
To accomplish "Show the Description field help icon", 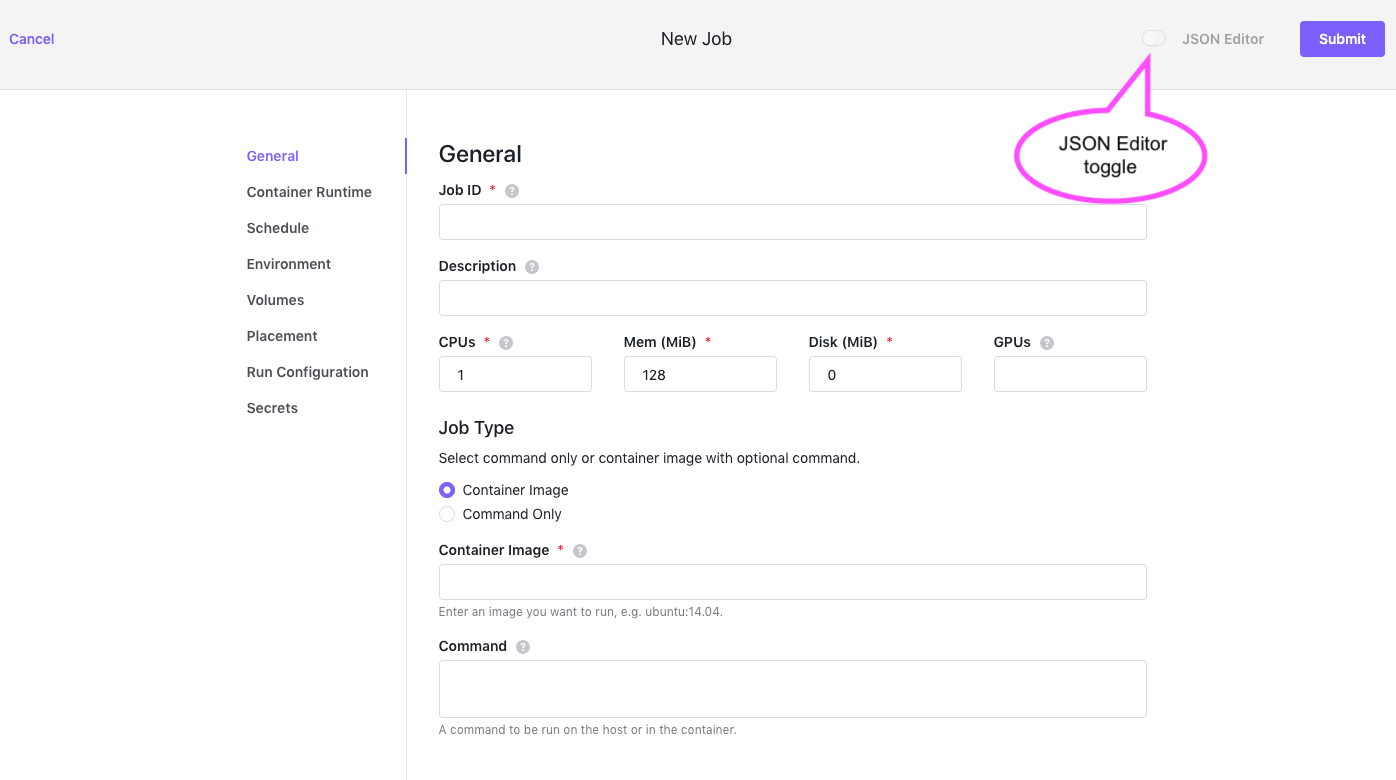I will coord(532,267).
